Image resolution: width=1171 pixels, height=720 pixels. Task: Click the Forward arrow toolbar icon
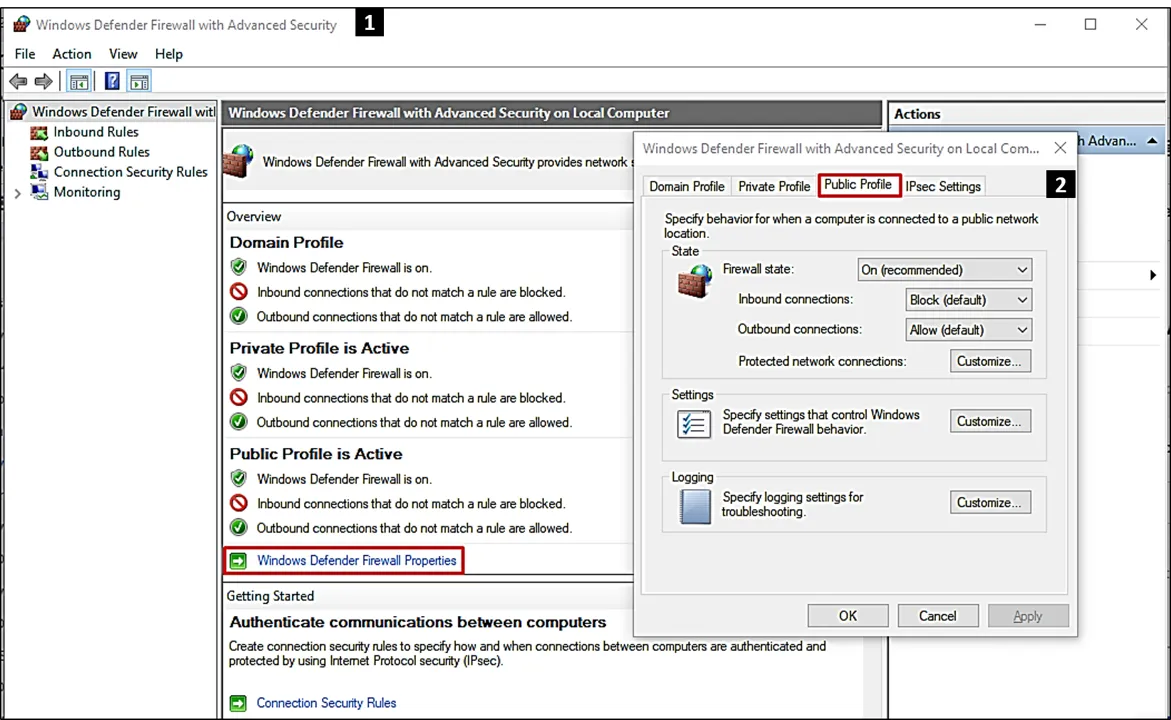point(44,81)
